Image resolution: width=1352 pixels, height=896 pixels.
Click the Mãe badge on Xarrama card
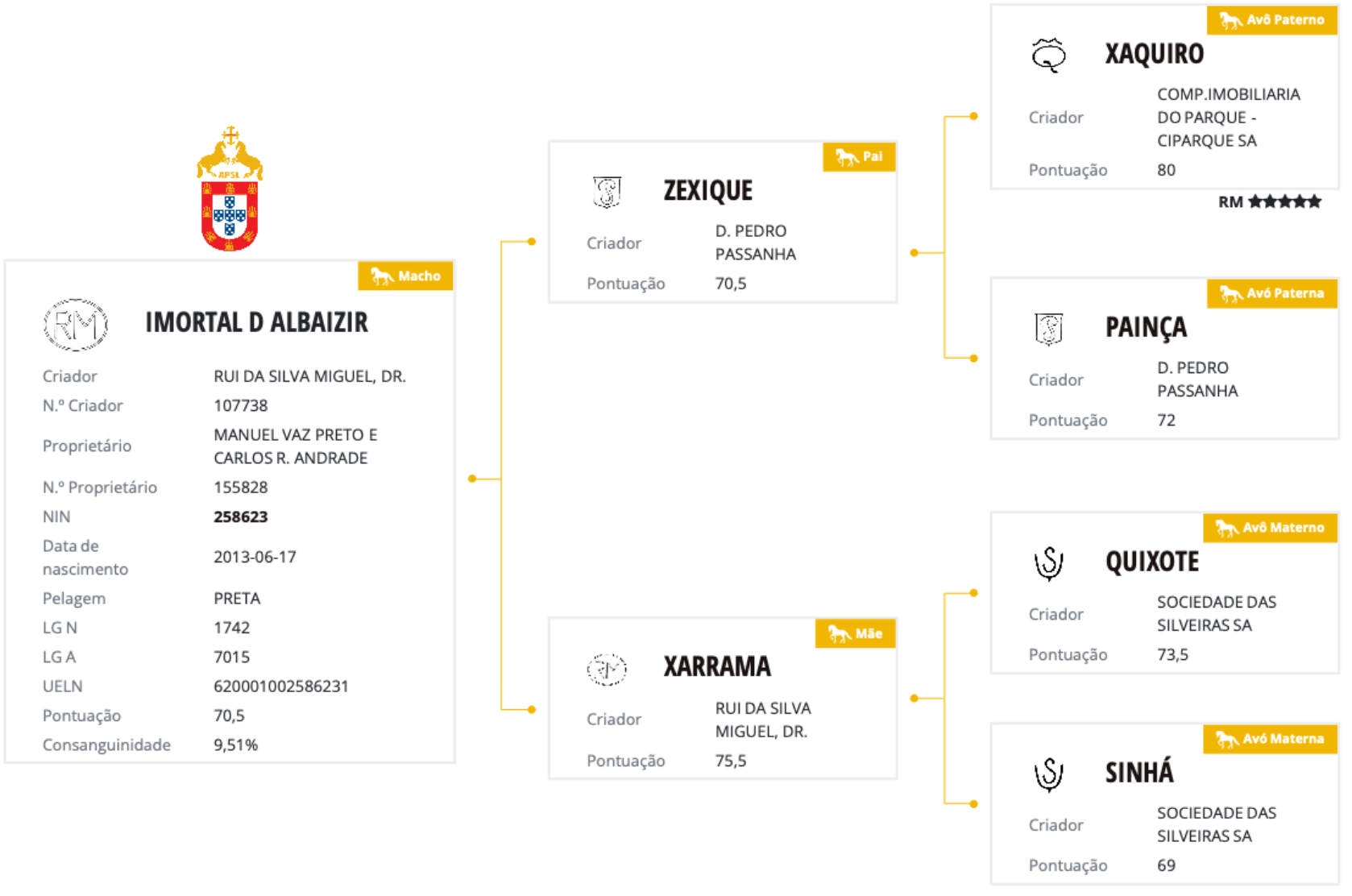(x=856, y=634)
